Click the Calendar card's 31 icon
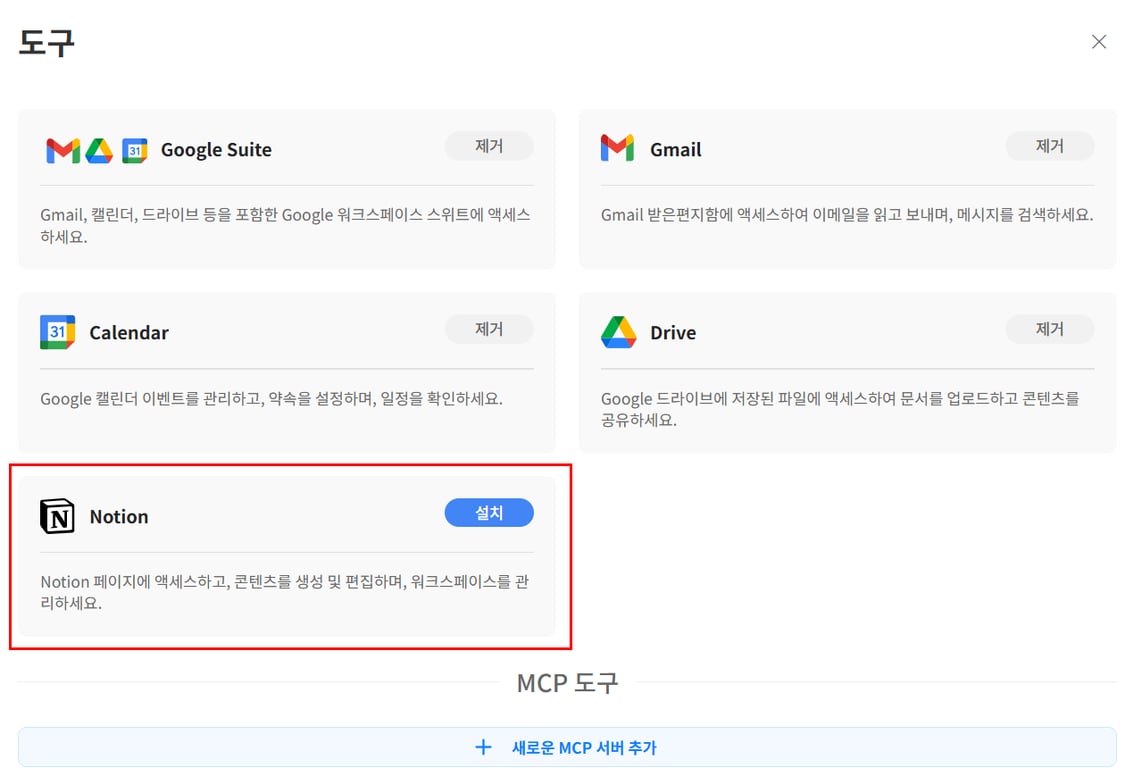Screen dimensions: 1142x768 pos(58,332)
